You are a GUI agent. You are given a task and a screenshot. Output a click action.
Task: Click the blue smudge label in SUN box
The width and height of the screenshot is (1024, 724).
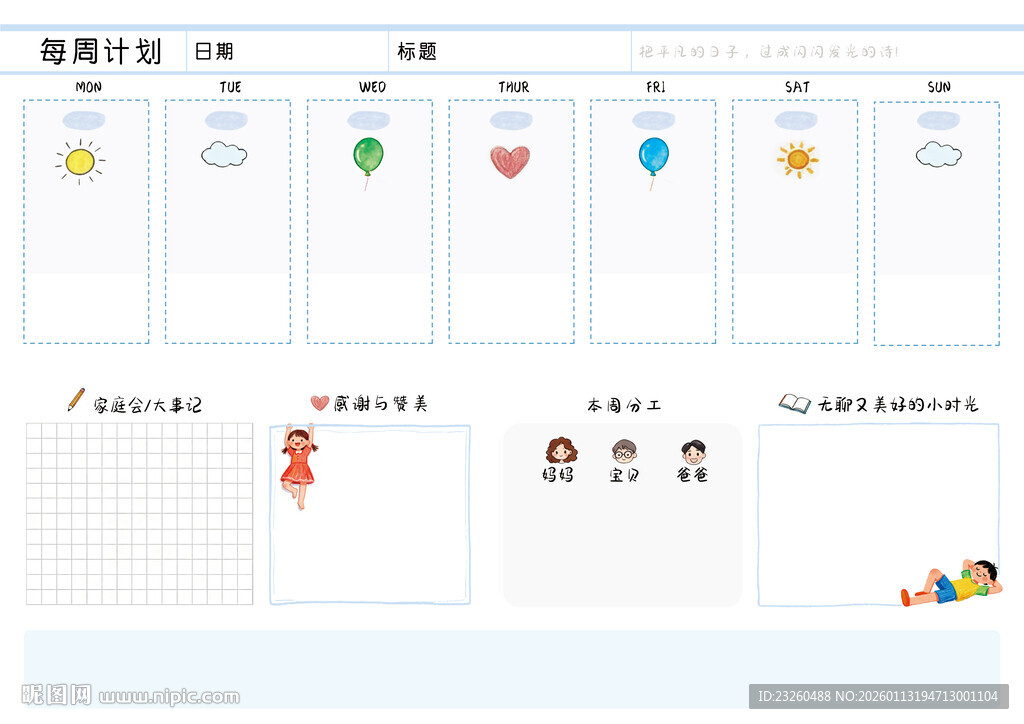[938, 120]
